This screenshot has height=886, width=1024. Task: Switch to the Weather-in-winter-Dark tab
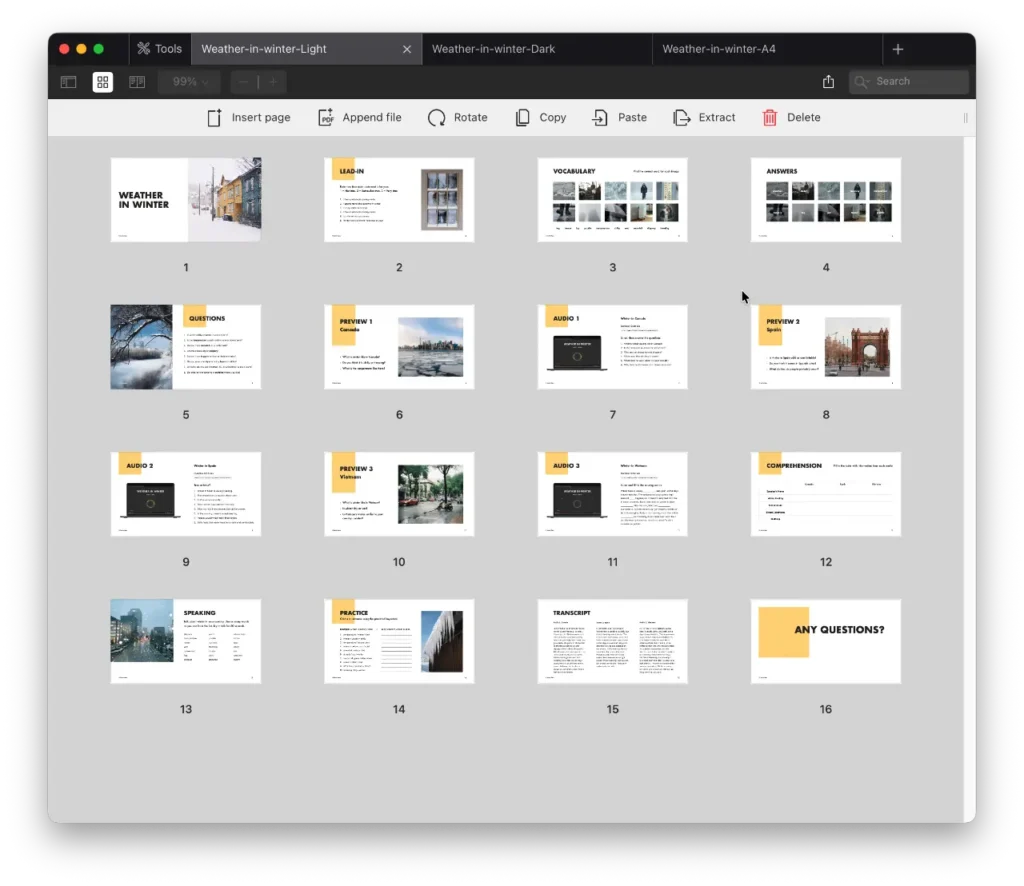(x=493, y=49)
